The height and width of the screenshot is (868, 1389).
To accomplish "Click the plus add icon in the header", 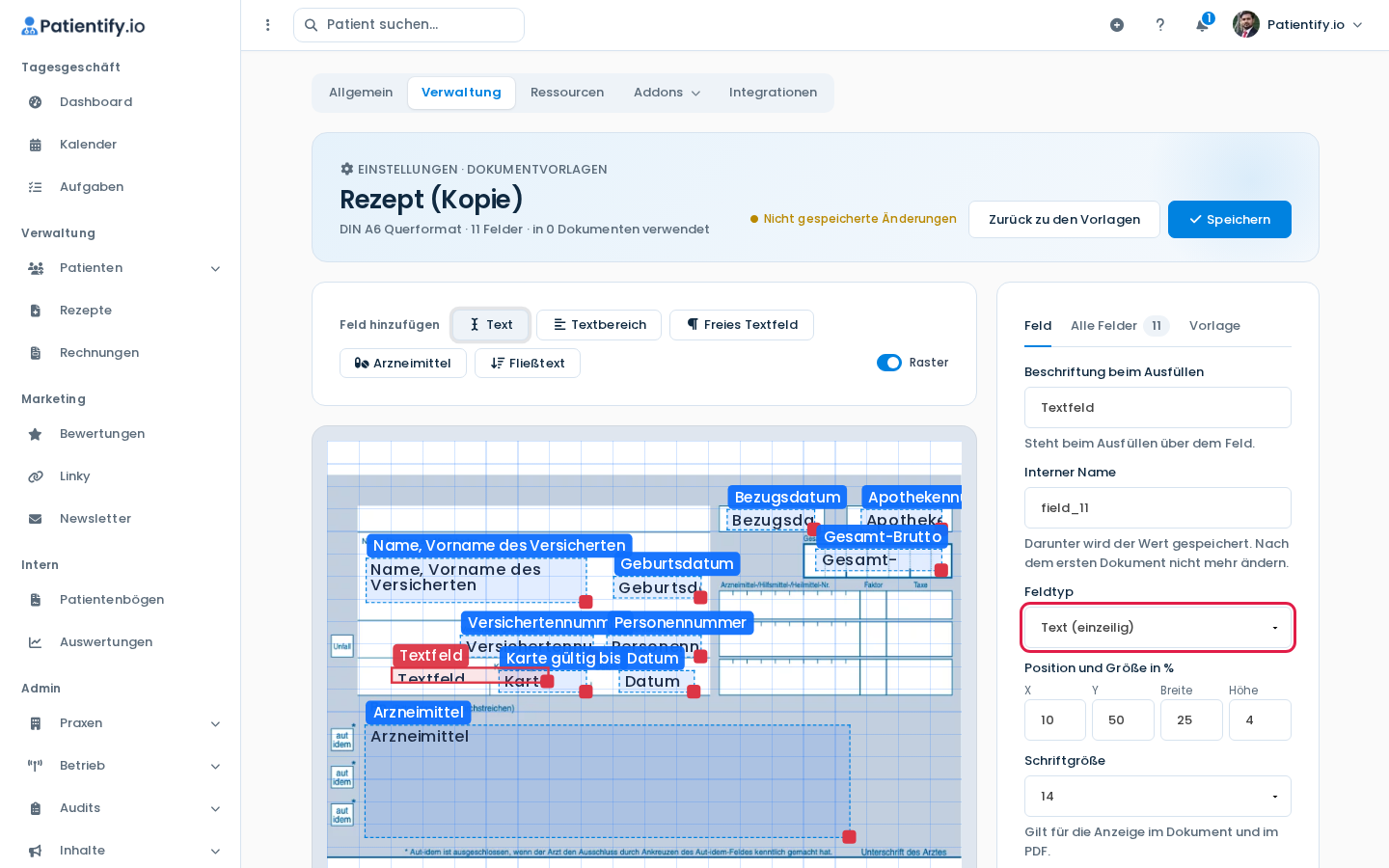I will (1117, 25).
